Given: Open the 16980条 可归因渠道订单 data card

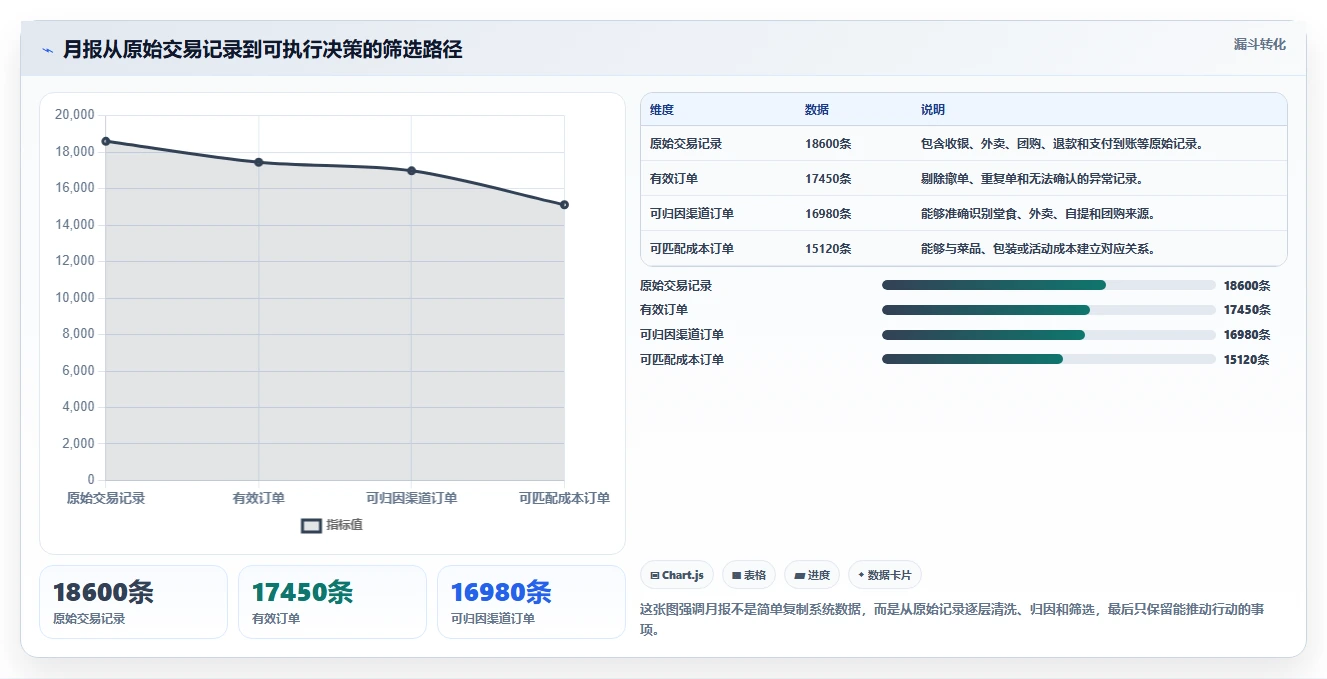Looking at the screenshot, I should [531, 602].
